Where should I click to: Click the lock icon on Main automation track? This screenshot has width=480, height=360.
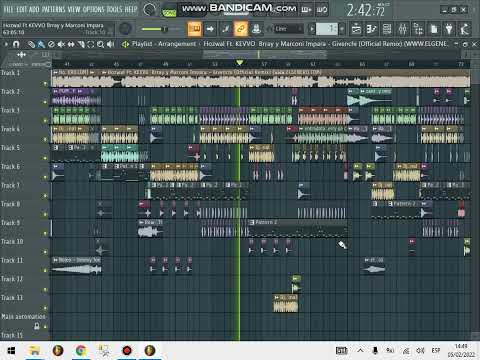point(37,326)
